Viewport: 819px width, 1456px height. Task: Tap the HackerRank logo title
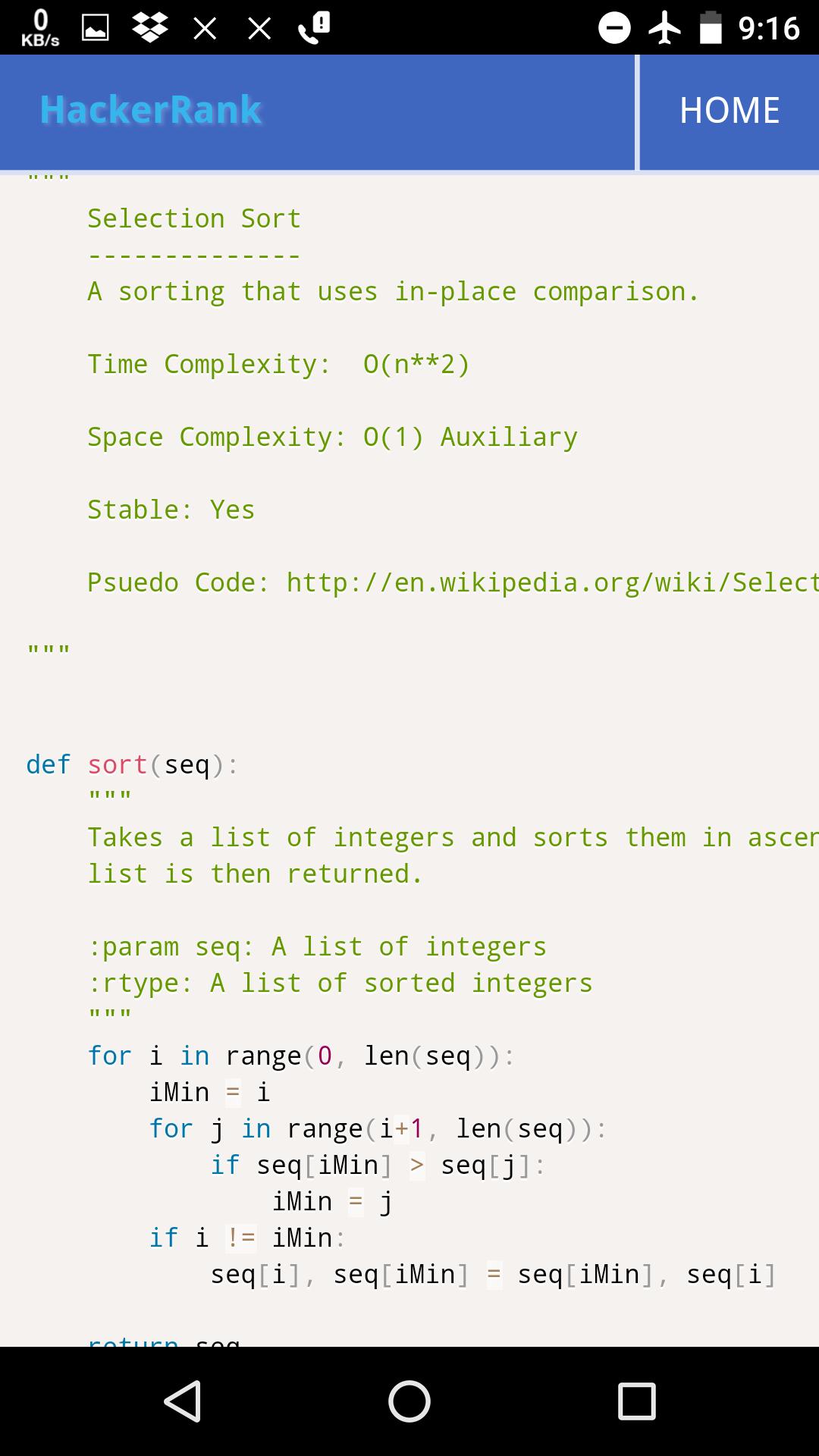point(151,110)
